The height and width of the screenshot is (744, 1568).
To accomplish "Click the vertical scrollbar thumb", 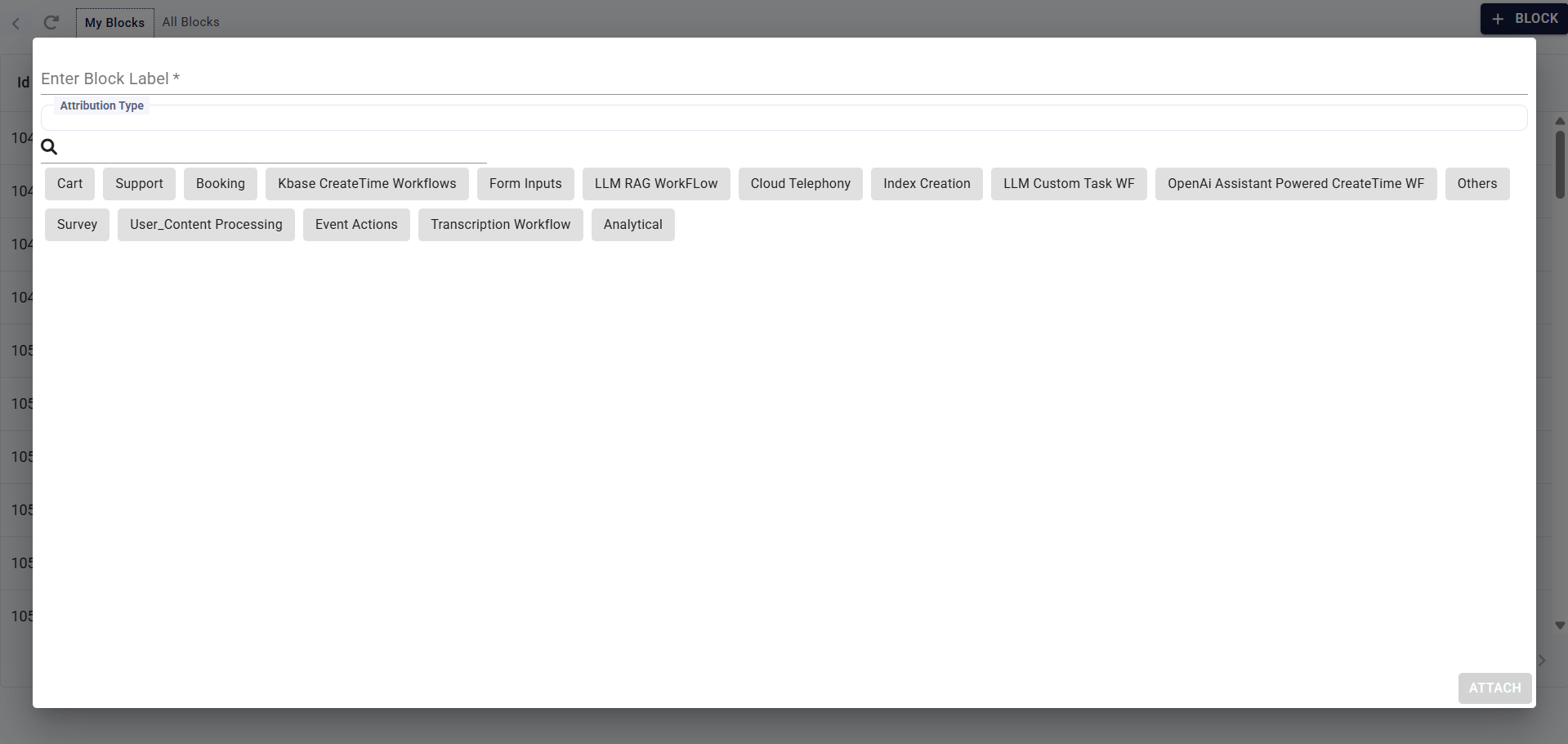I will (x=1560, y=164).
